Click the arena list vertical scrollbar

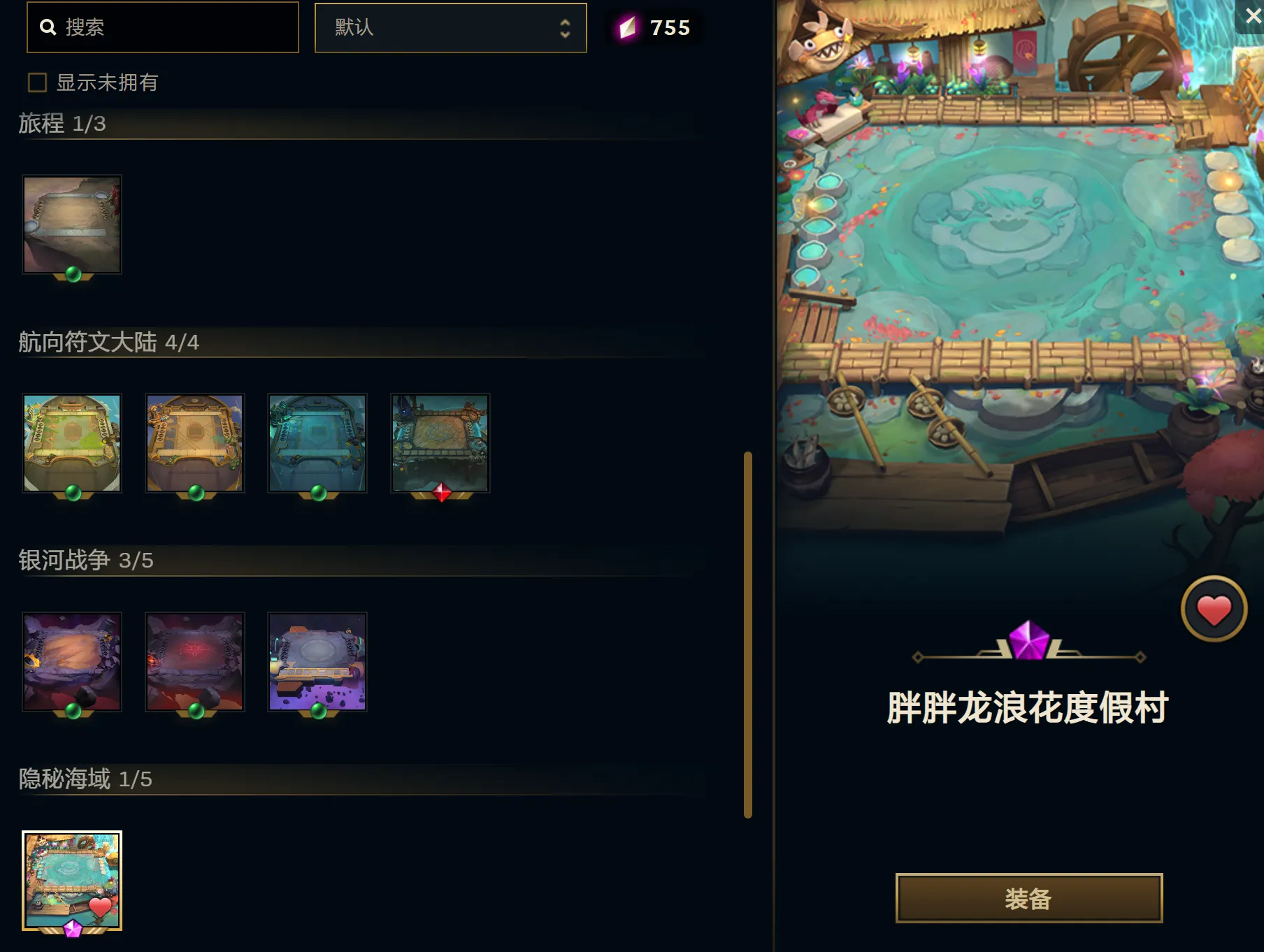(x=748, y=635)
